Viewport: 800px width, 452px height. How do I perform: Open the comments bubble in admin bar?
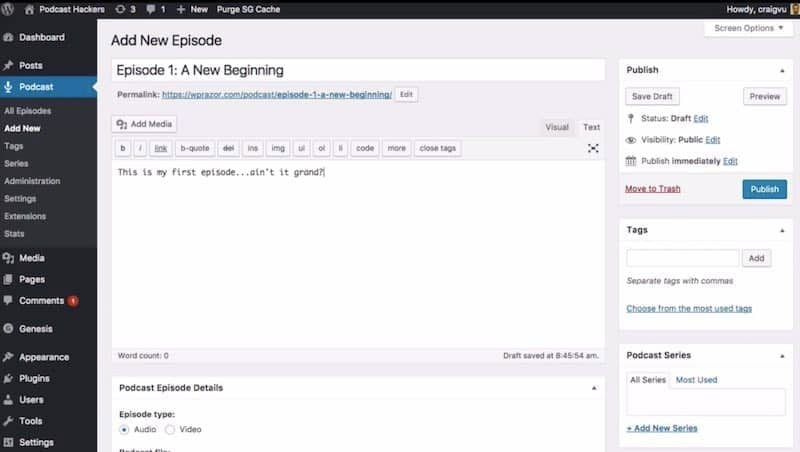tap(151, 9)
